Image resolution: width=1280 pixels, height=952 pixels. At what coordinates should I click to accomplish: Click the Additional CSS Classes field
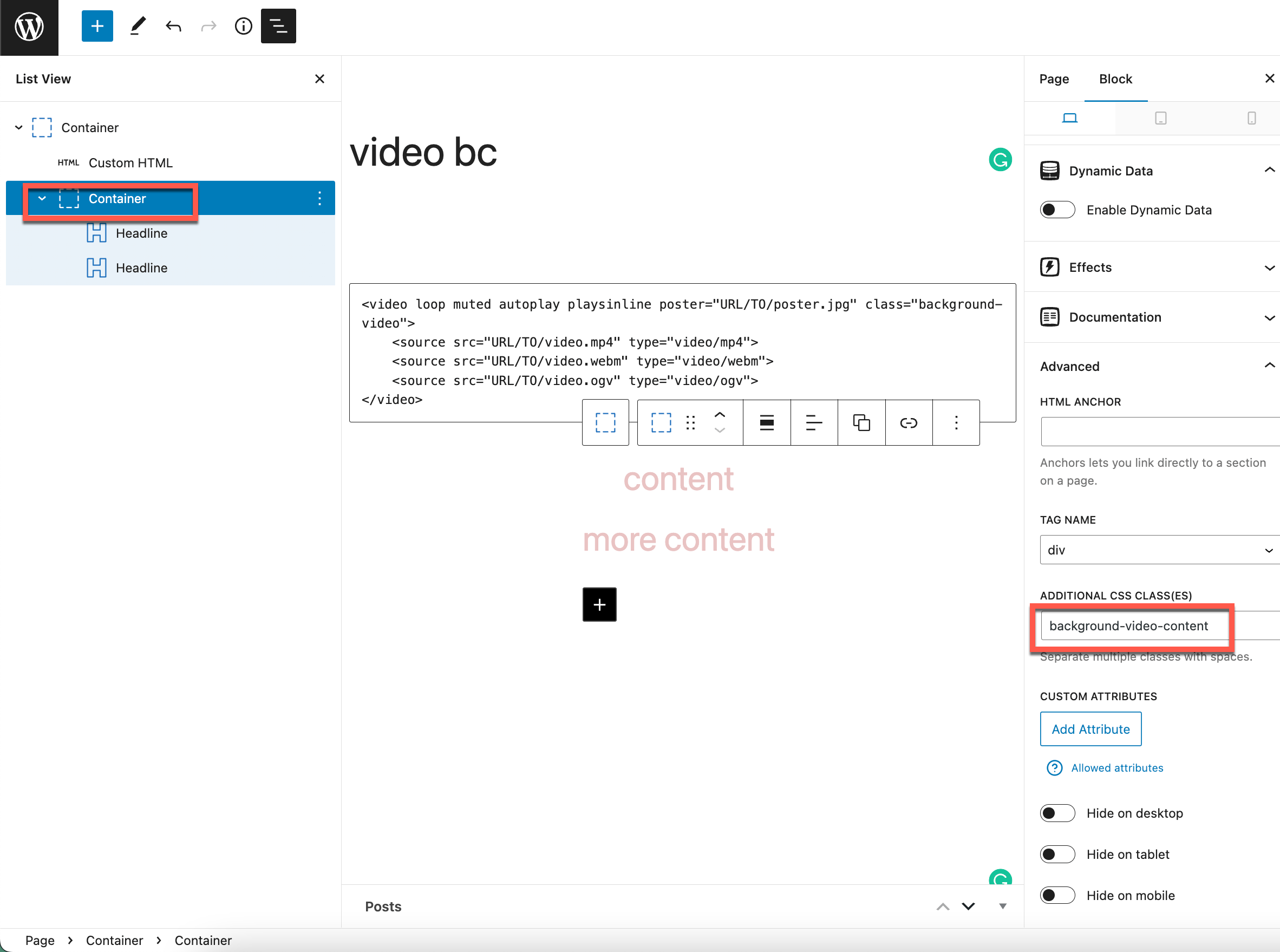click(1160, 626)
